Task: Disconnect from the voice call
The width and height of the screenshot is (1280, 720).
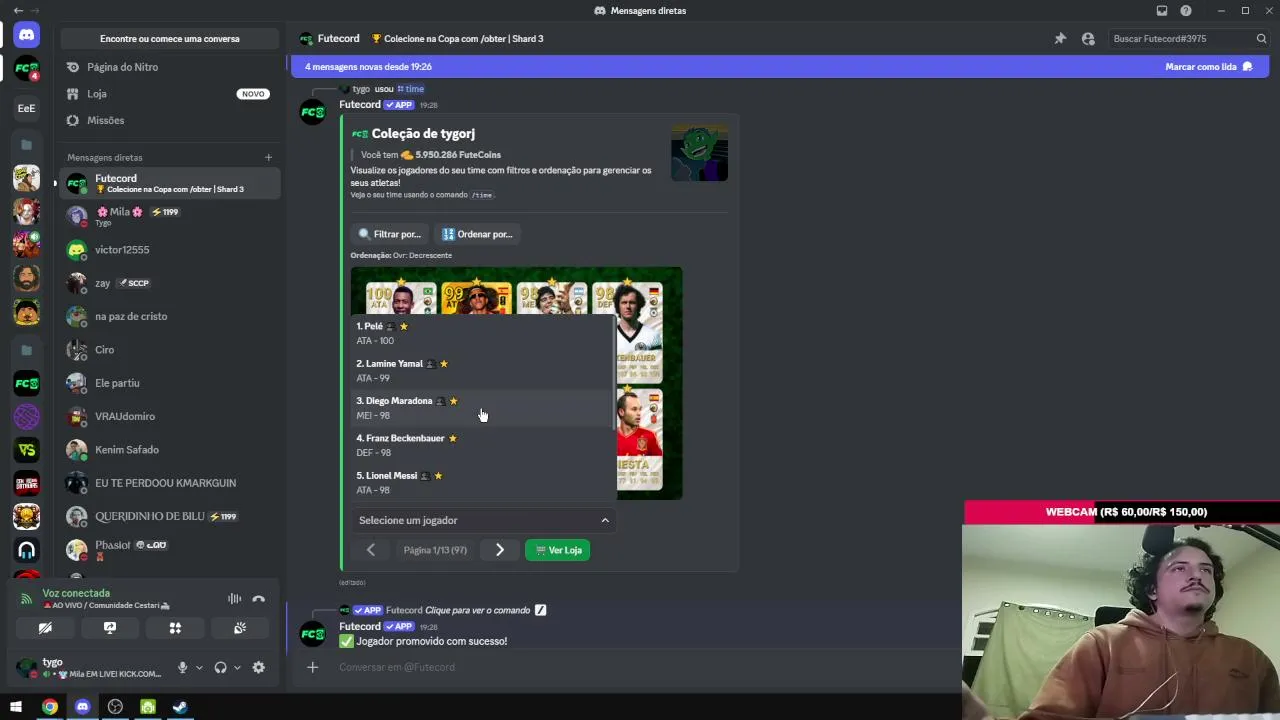Action: click(259, 599)
